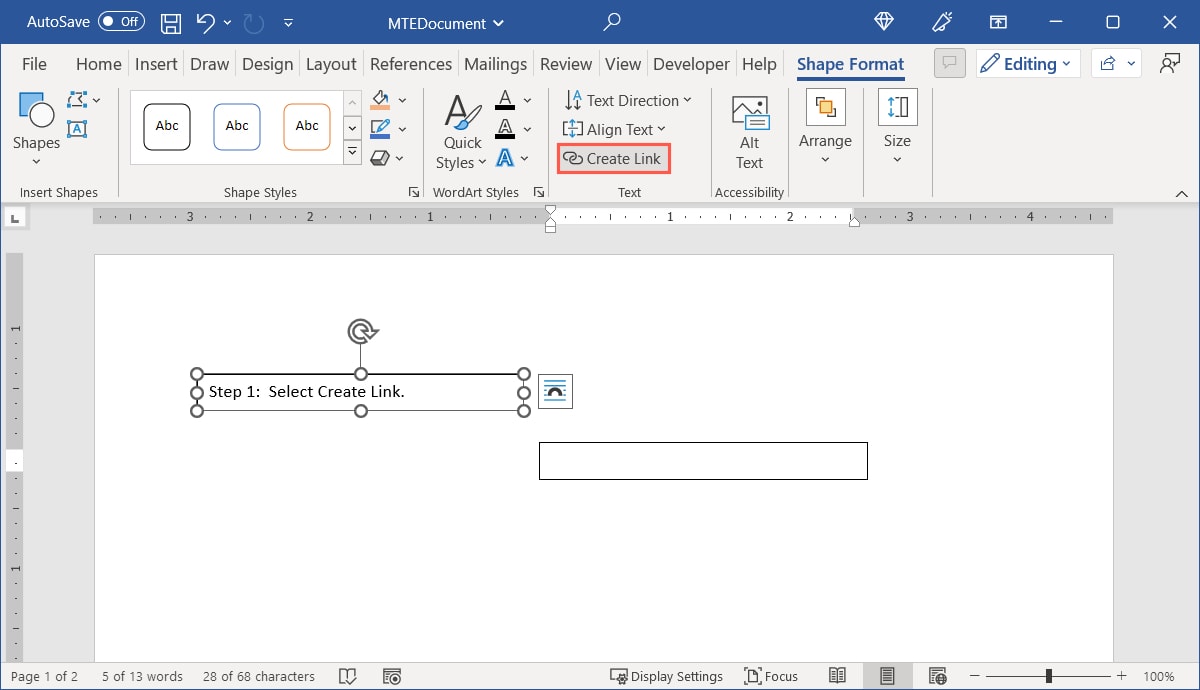
Task: Enable Focus mode from the status bar
Action: pos(770,676)
